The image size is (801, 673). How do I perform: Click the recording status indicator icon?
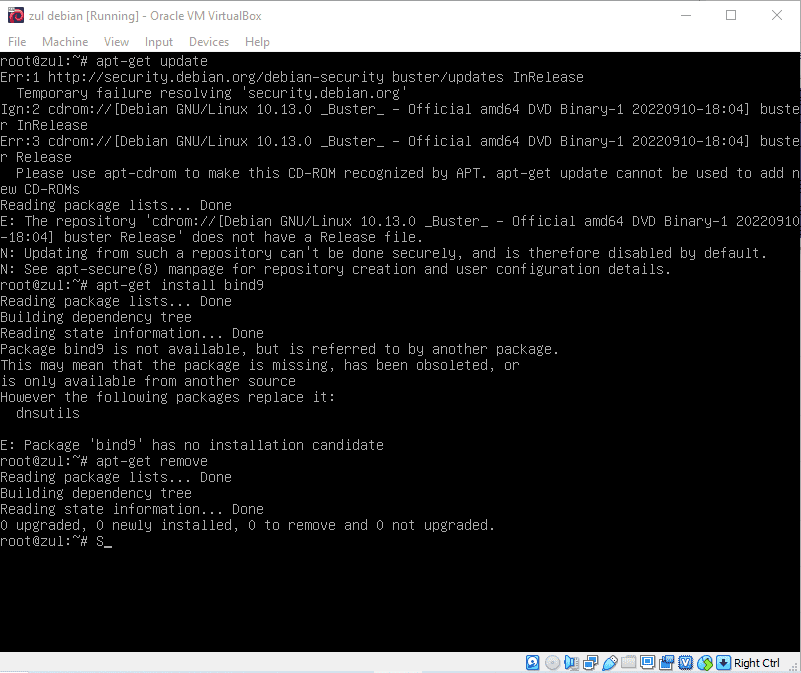point(666,663)
